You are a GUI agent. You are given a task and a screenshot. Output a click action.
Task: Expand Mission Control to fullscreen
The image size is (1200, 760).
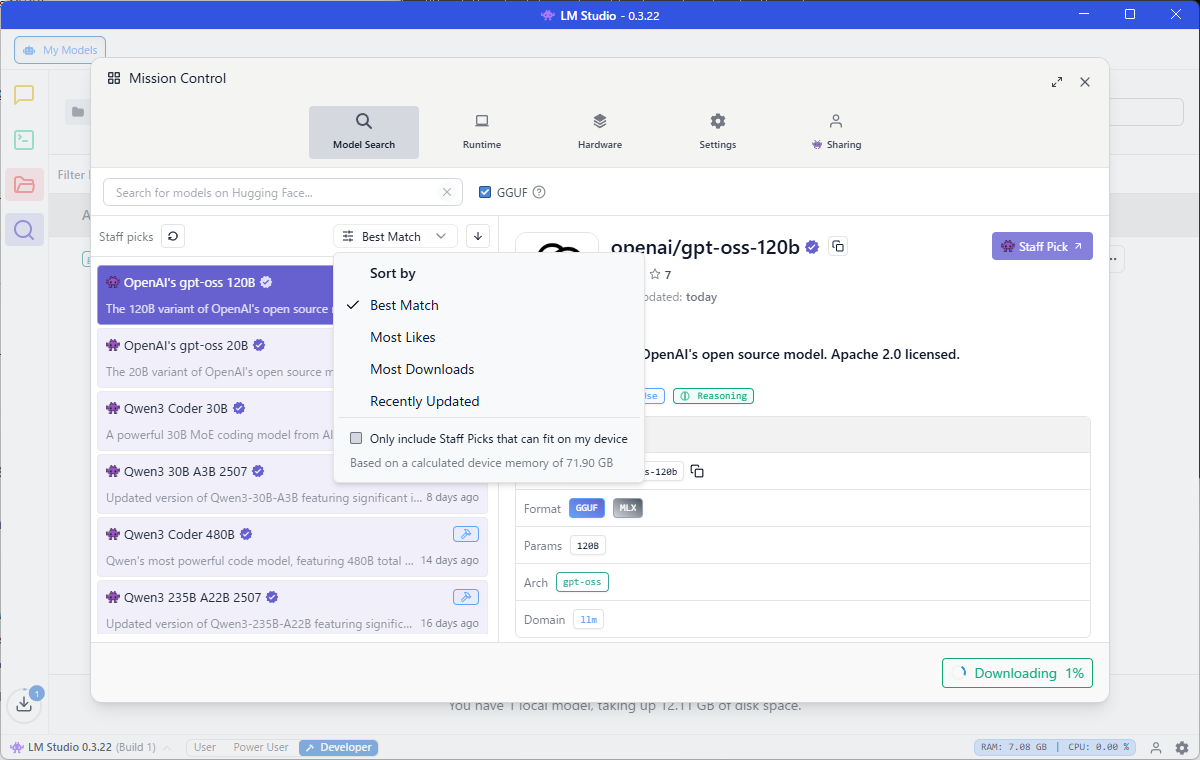[1057, 82]
